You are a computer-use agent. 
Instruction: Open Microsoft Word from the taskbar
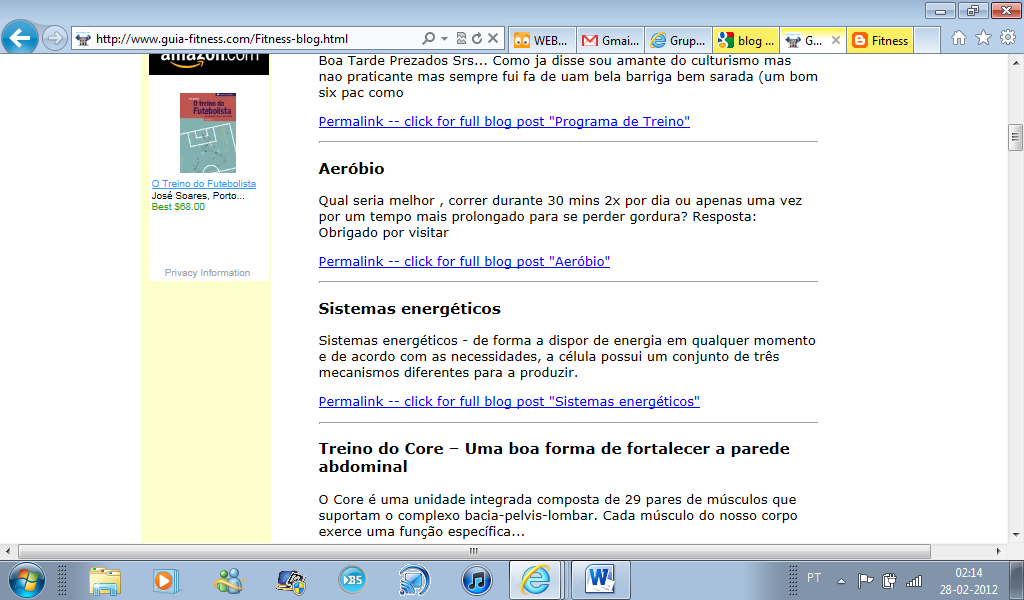(601, 579)
